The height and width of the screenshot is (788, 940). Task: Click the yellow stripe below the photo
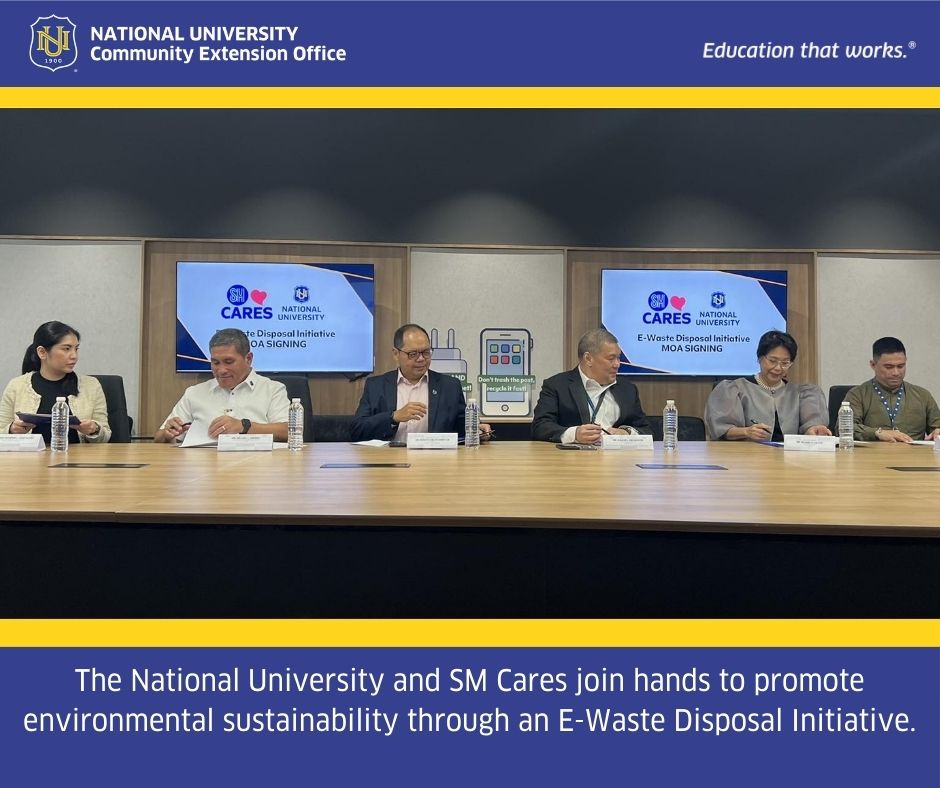(x=470, y=632)
